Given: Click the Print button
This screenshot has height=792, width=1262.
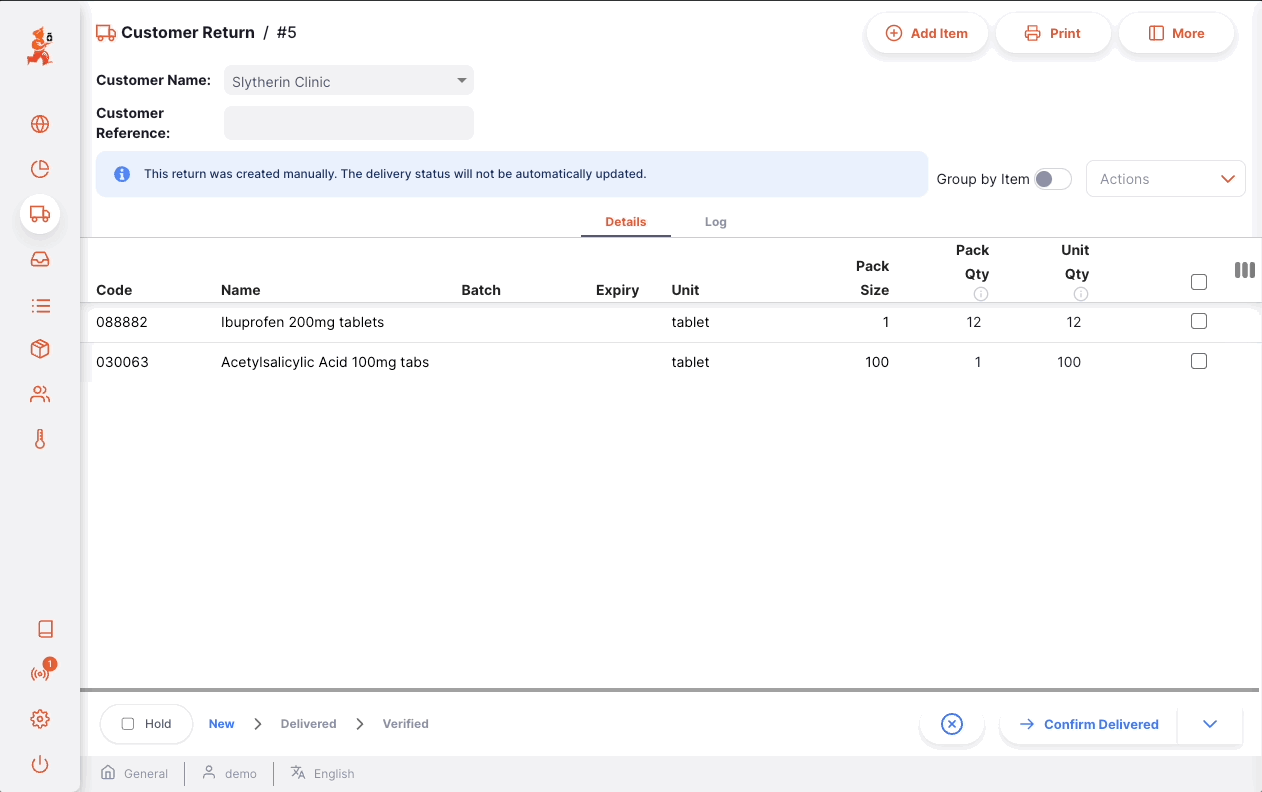Looking at the screenshot, I should pyautogui.click(x=1053, y=33).
